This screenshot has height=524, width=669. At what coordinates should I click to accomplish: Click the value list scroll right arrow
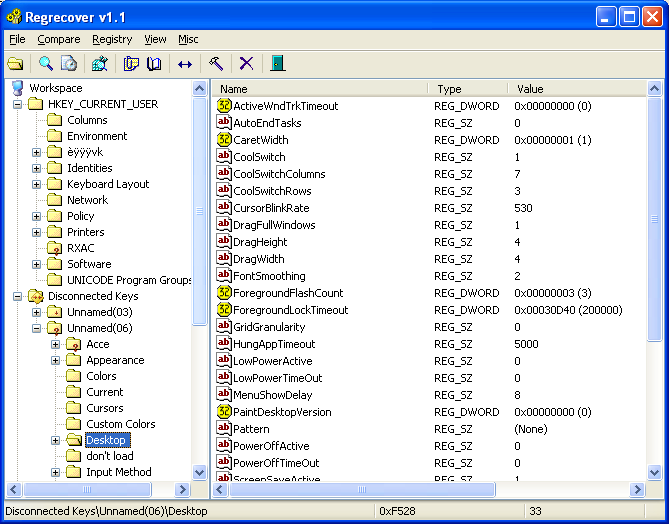click(x=637, y=489)
